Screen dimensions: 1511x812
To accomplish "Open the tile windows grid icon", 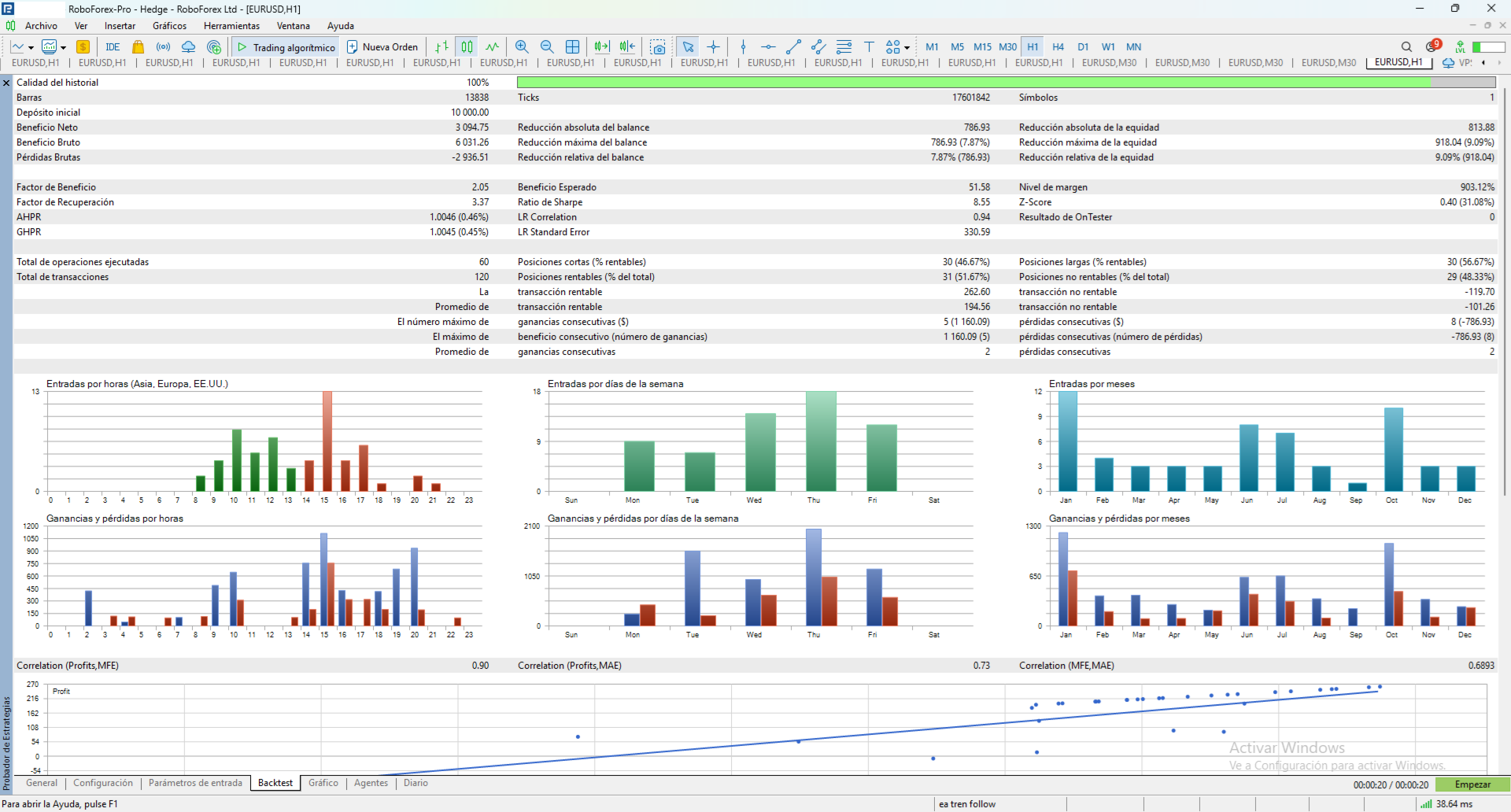I will 572,47.
